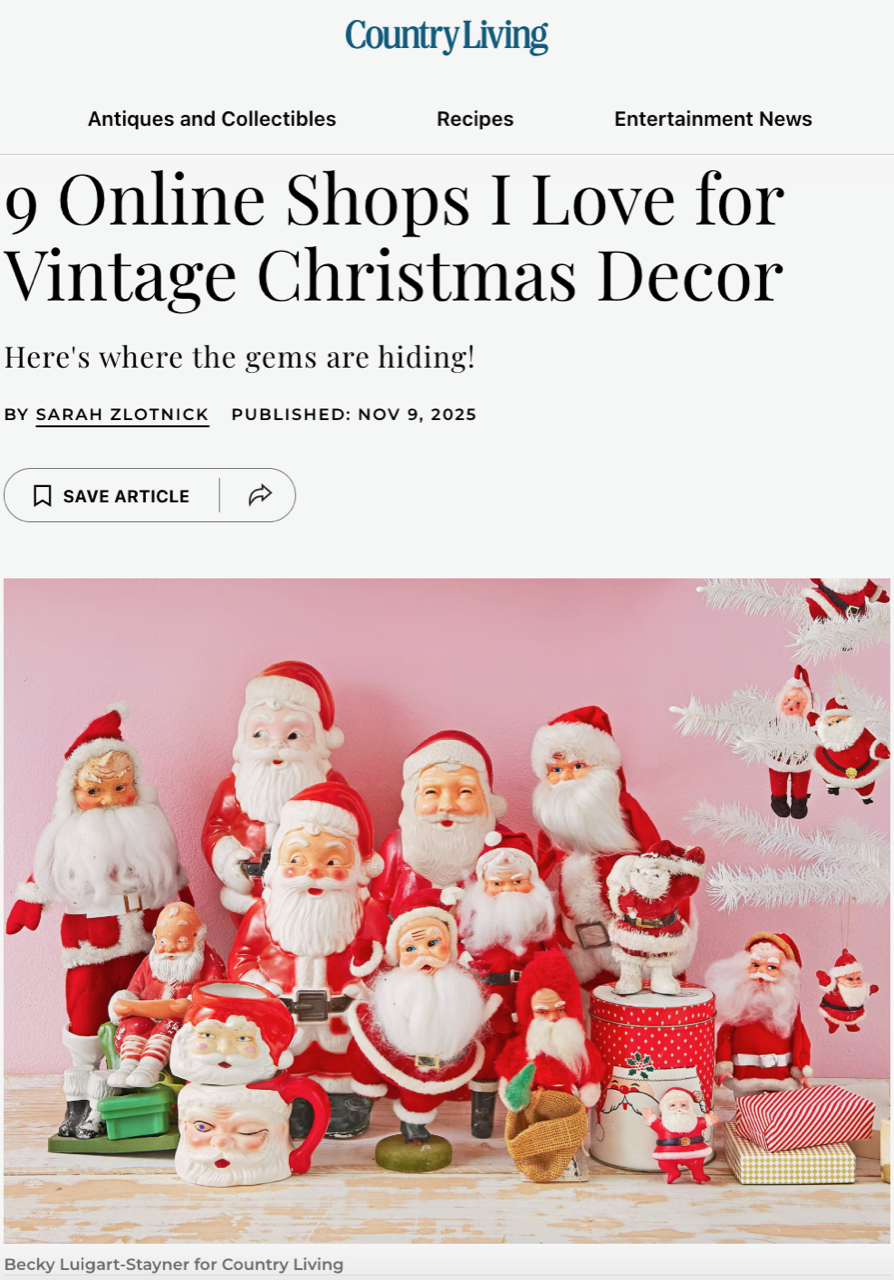The height and width of the screenshot is (1280, 894).
Task: Click the Becky Luigart-Stayner photo credit
Action: (174, 1264)
